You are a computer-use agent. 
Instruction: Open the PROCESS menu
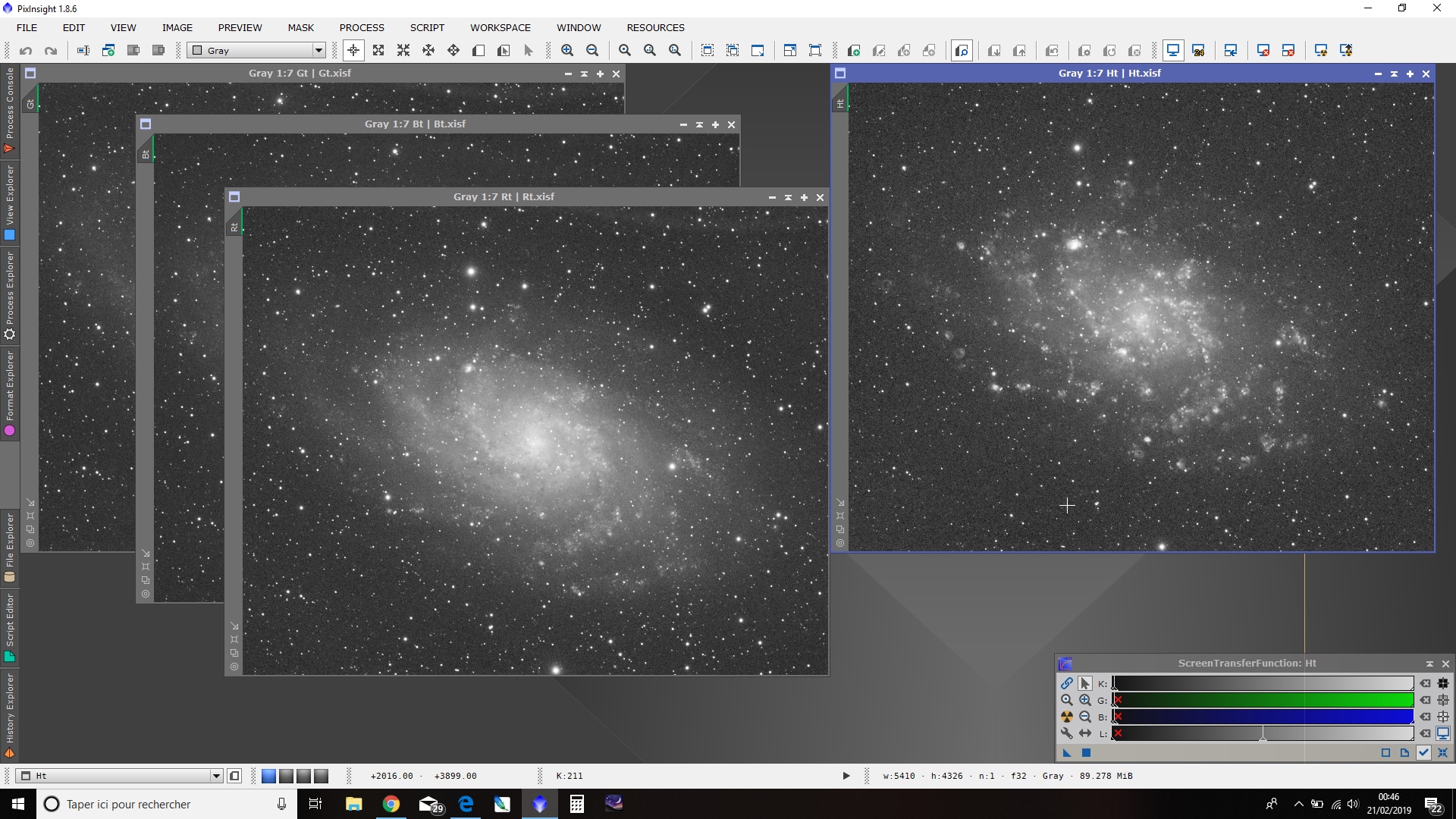[362, 27]
